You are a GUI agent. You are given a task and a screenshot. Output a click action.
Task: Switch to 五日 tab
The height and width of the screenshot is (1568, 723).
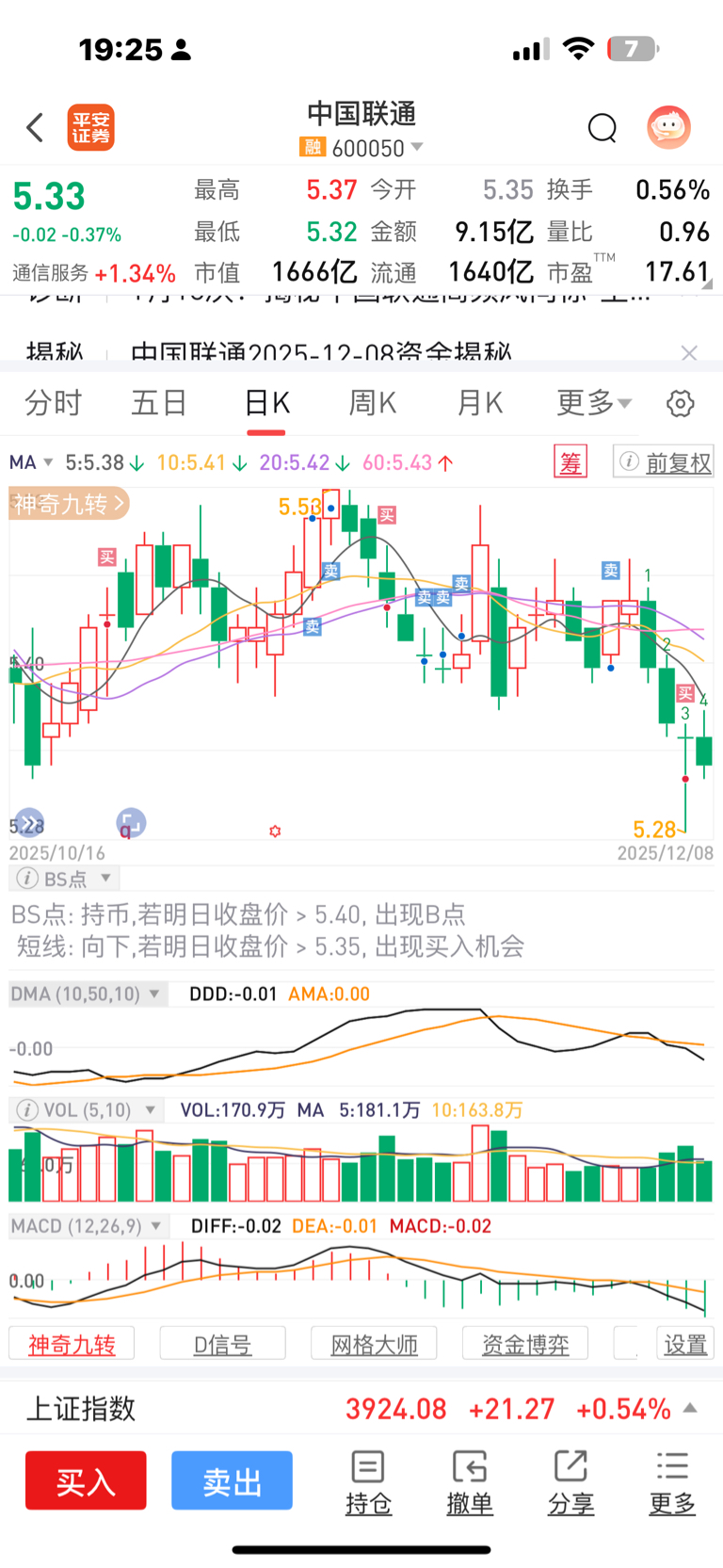159,403
